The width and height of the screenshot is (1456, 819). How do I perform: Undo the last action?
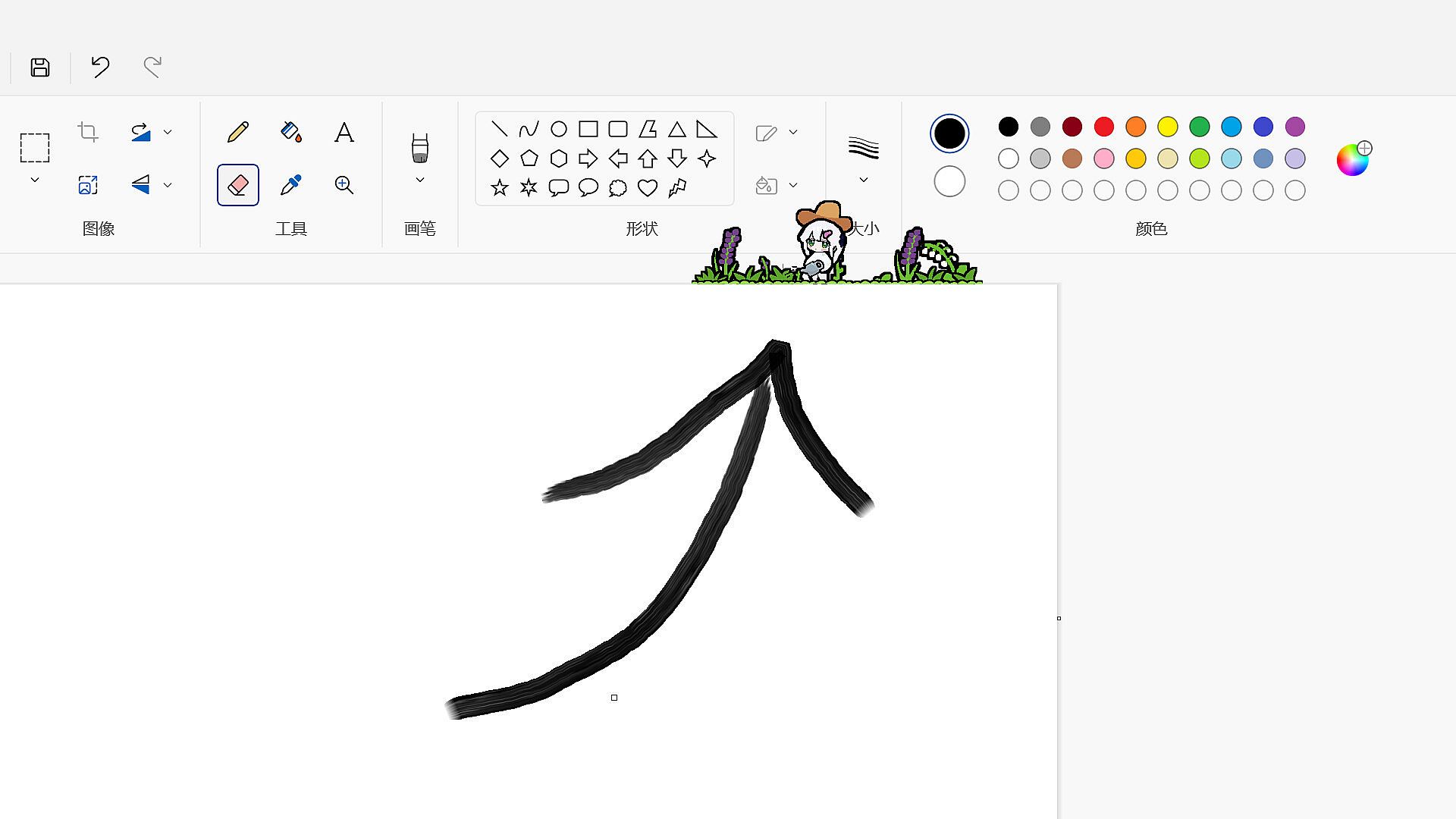pos(100,67)
